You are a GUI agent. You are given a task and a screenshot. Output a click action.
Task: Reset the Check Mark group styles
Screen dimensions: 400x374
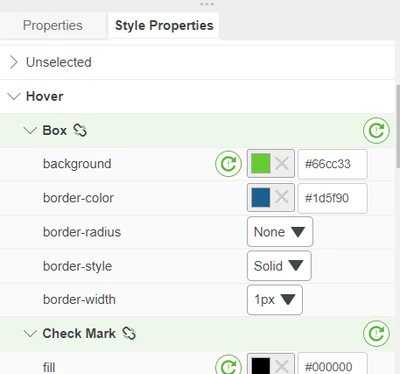coord(376,333)
